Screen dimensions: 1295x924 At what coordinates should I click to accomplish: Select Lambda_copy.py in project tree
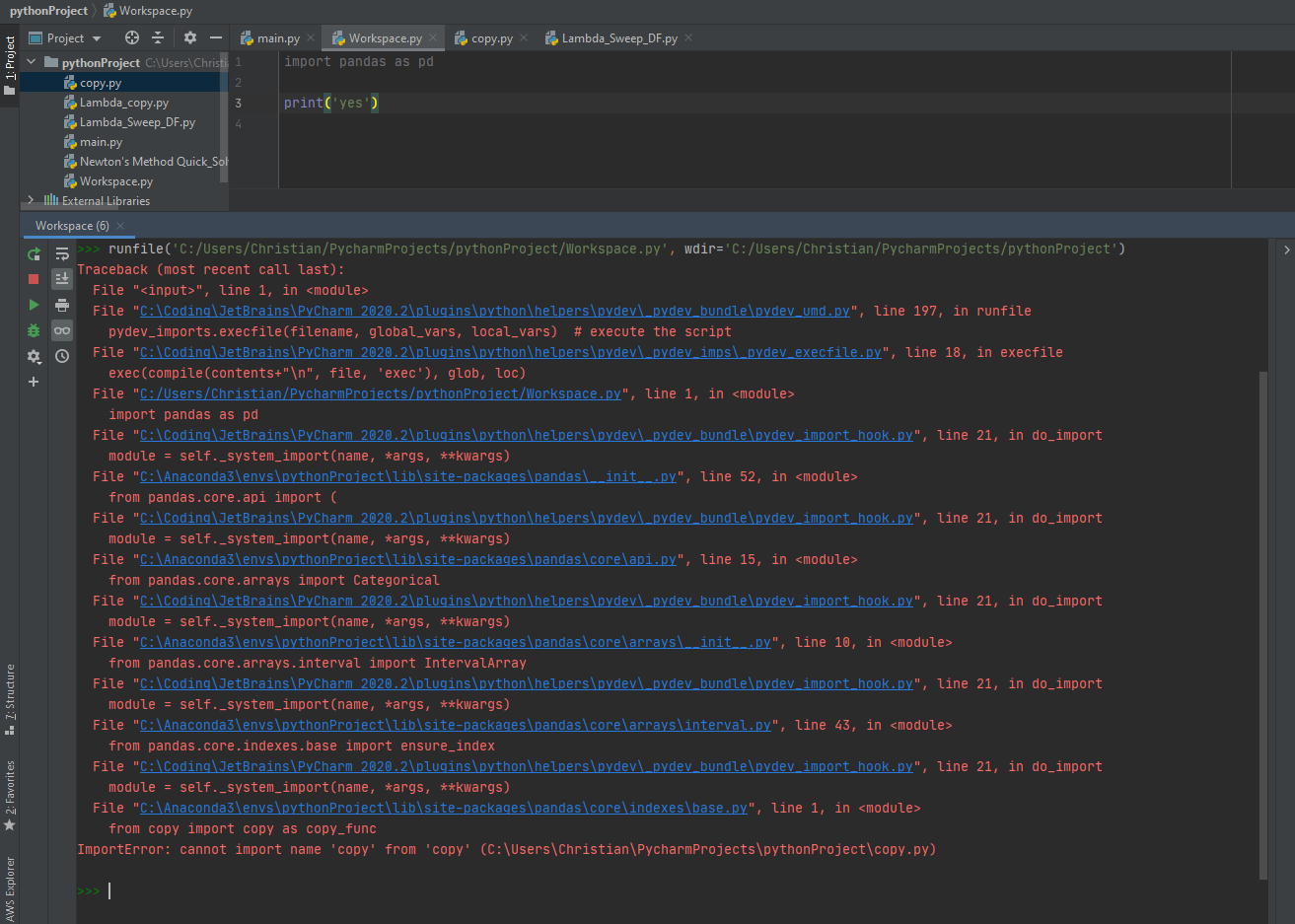point(124,103)
